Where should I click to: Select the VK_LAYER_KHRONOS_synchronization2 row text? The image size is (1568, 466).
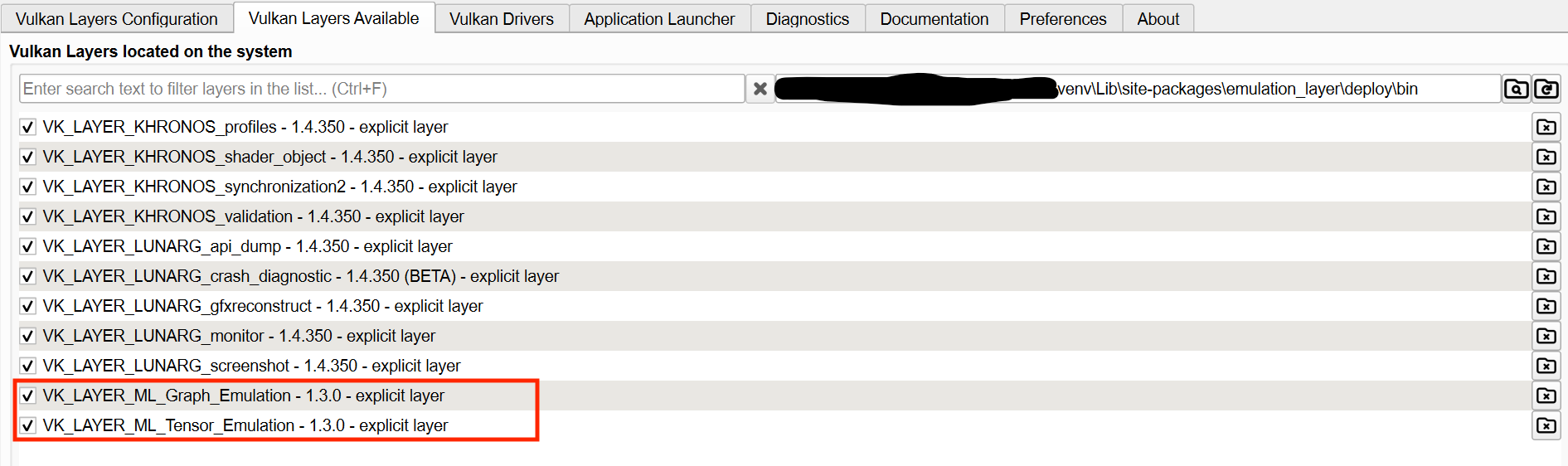pyautogui.click(x=279, y=187)
